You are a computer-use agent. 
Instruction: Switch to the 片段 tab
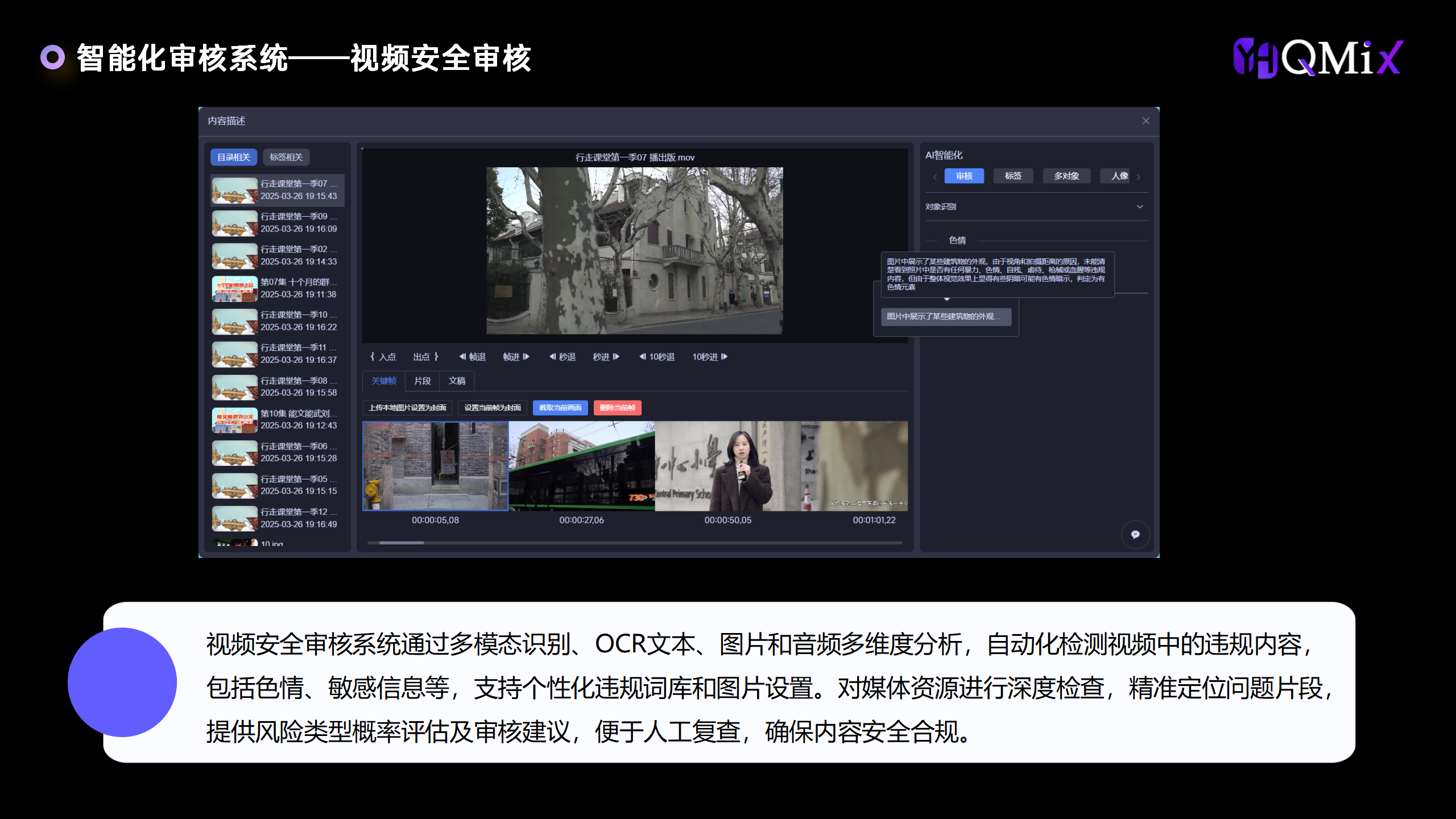click(422, 380)
